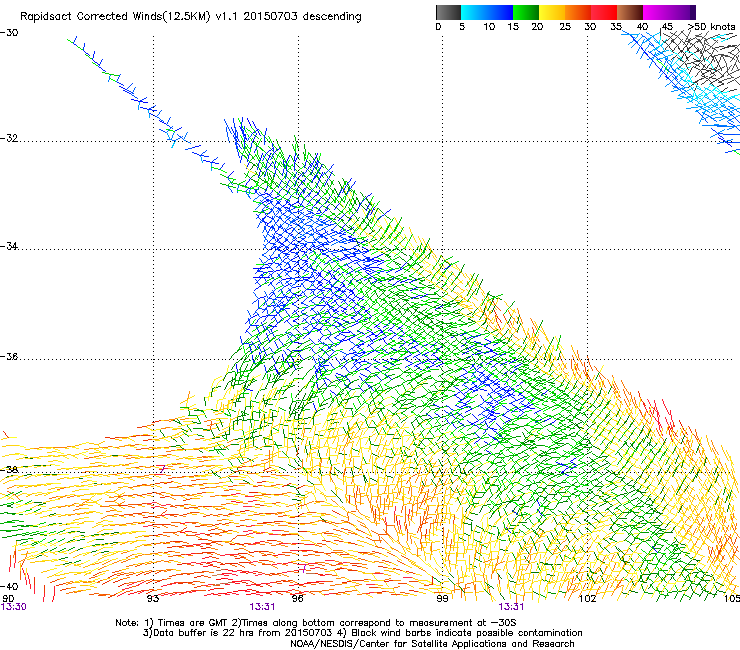This screenshot has height=650, width=740.
Task: Click the '96' longitude axis label
Action: [297, 599]
